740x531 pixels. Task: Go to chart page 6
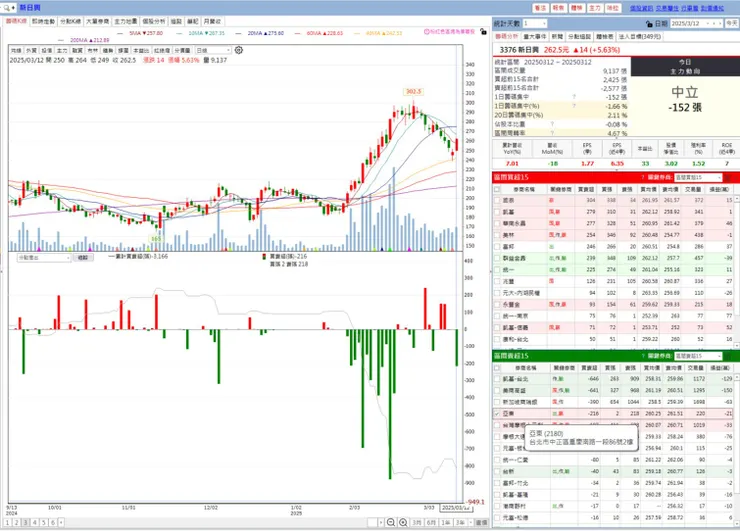[52, 523]
